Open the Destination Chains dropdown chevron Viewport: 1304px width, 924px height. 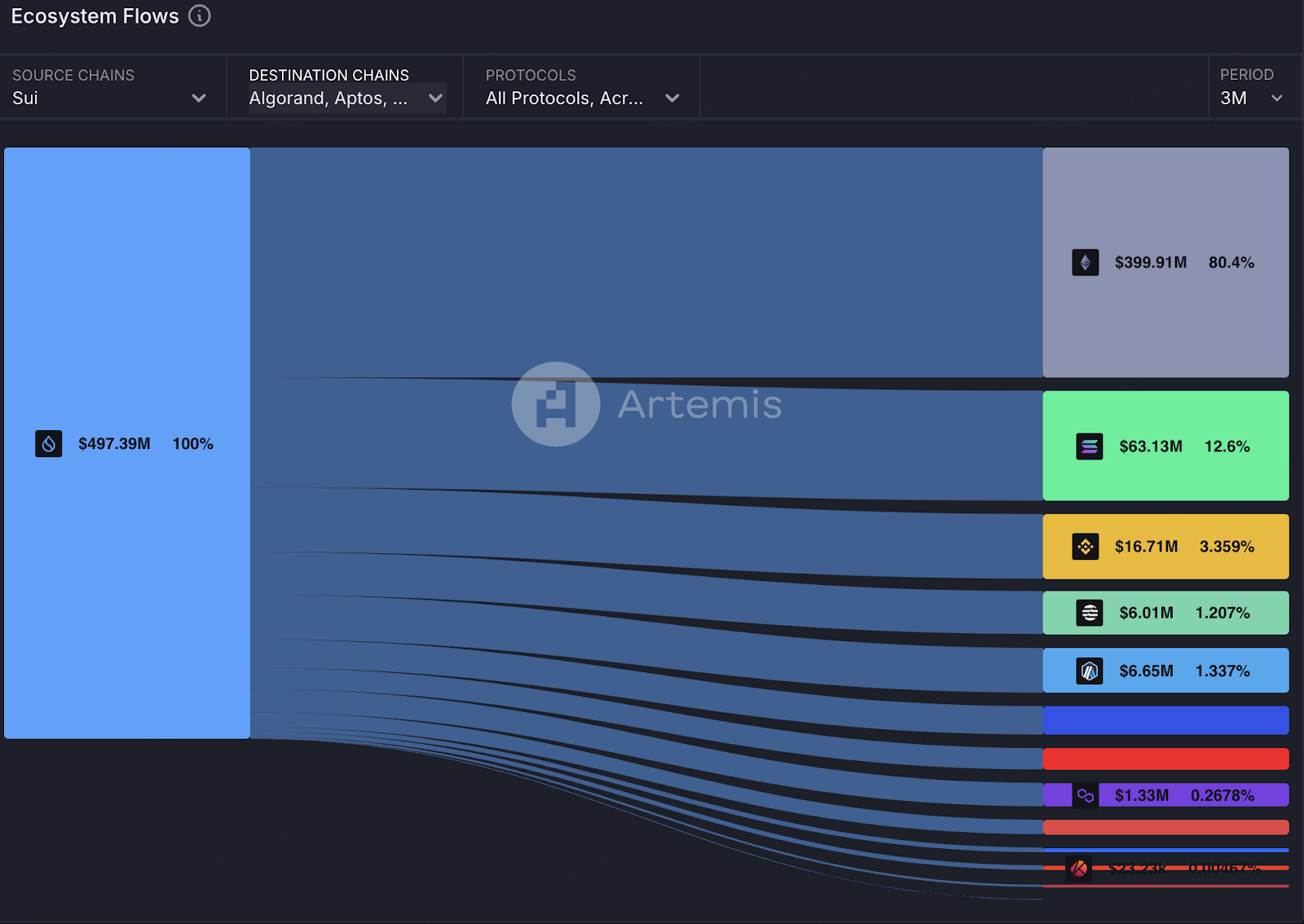tap(436, 98)
